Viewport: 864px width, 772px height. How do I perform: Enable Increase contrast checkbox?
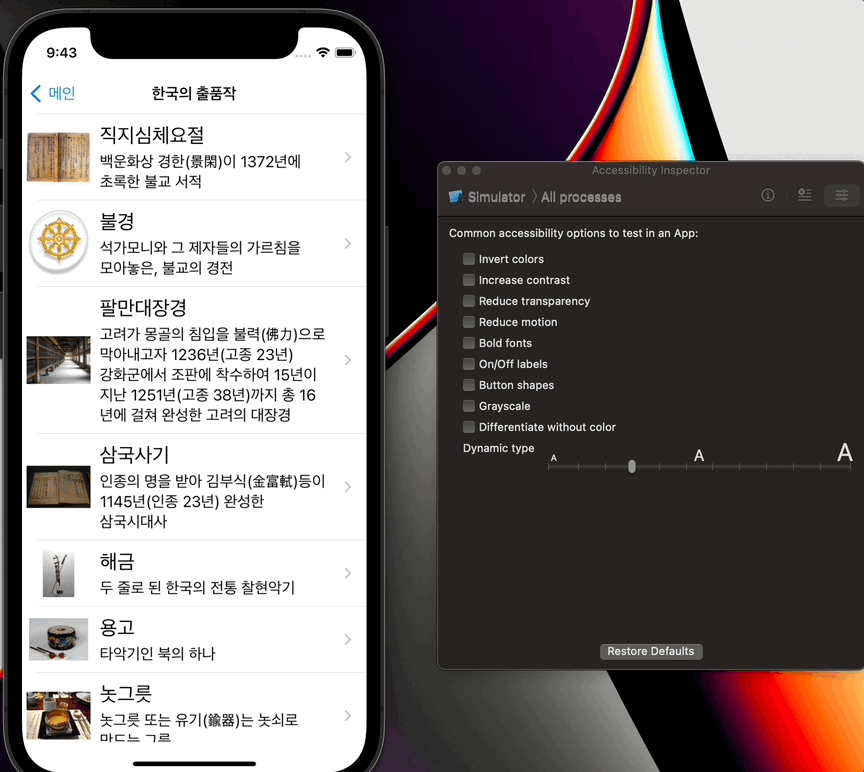469,280
